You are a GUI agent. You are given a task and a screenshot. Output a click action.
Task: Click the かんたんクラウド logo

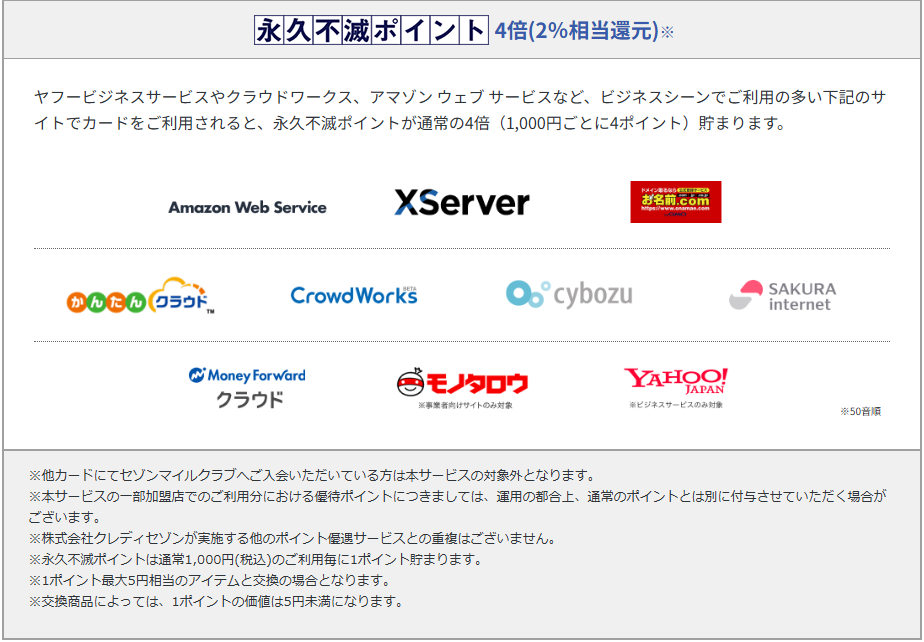[x=140, y=296]
